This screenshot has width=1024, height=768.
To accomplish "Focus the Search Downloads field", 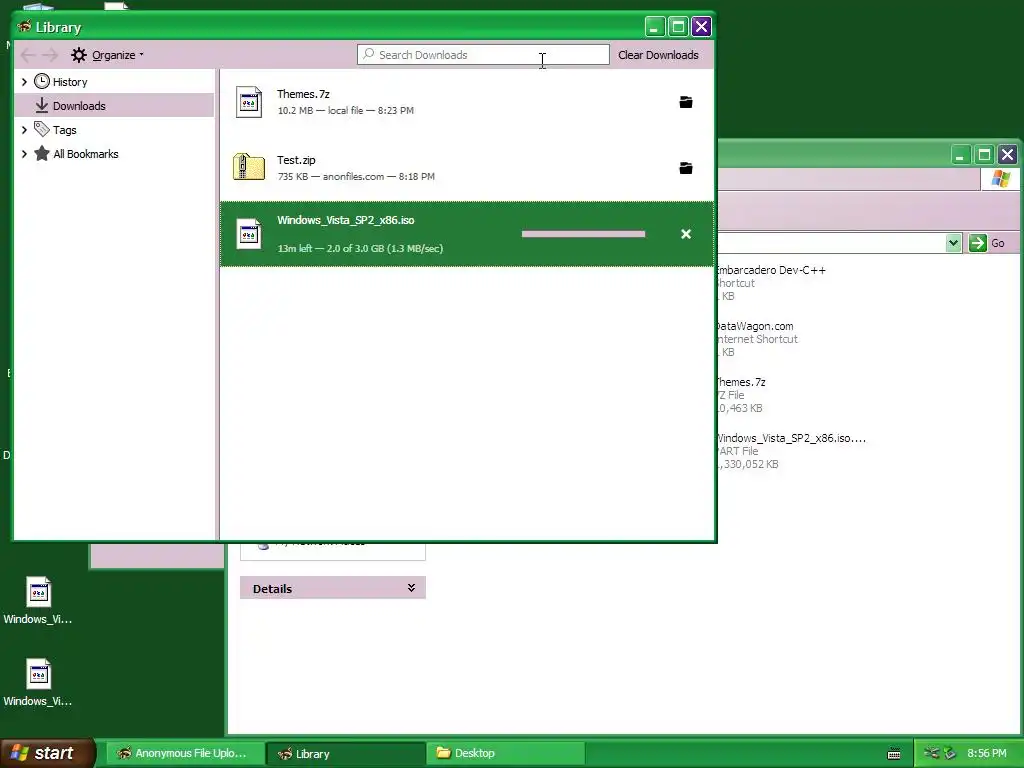I will pos(483,55).
